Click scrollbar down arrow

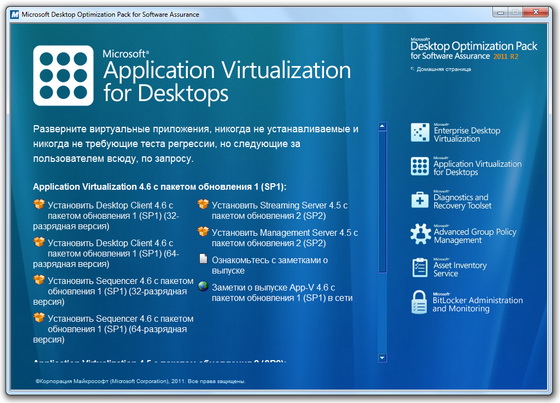(382, 357)
